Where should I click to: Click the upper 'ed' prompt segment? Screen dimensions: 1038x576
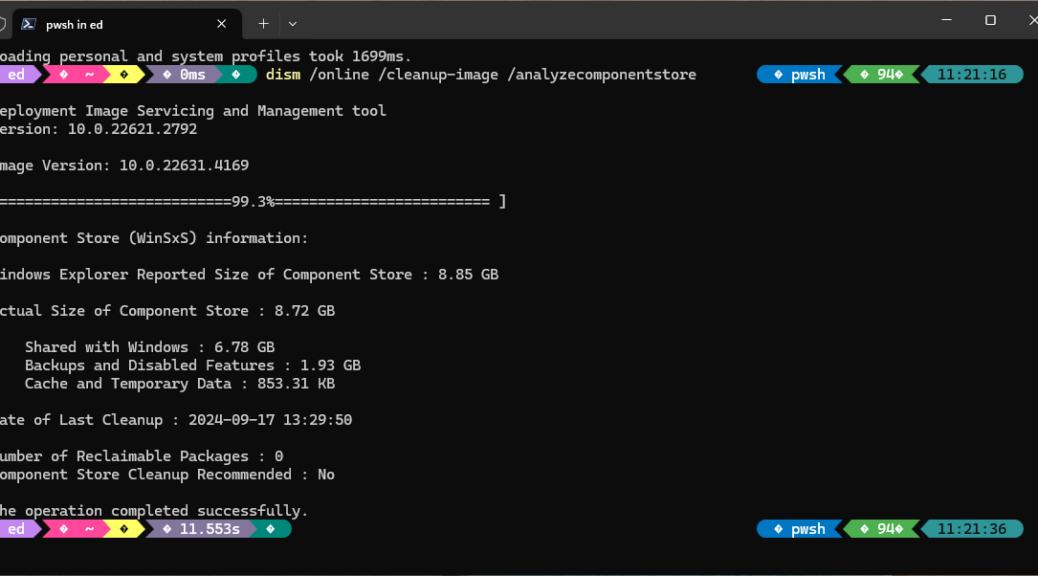pos(18,75)
